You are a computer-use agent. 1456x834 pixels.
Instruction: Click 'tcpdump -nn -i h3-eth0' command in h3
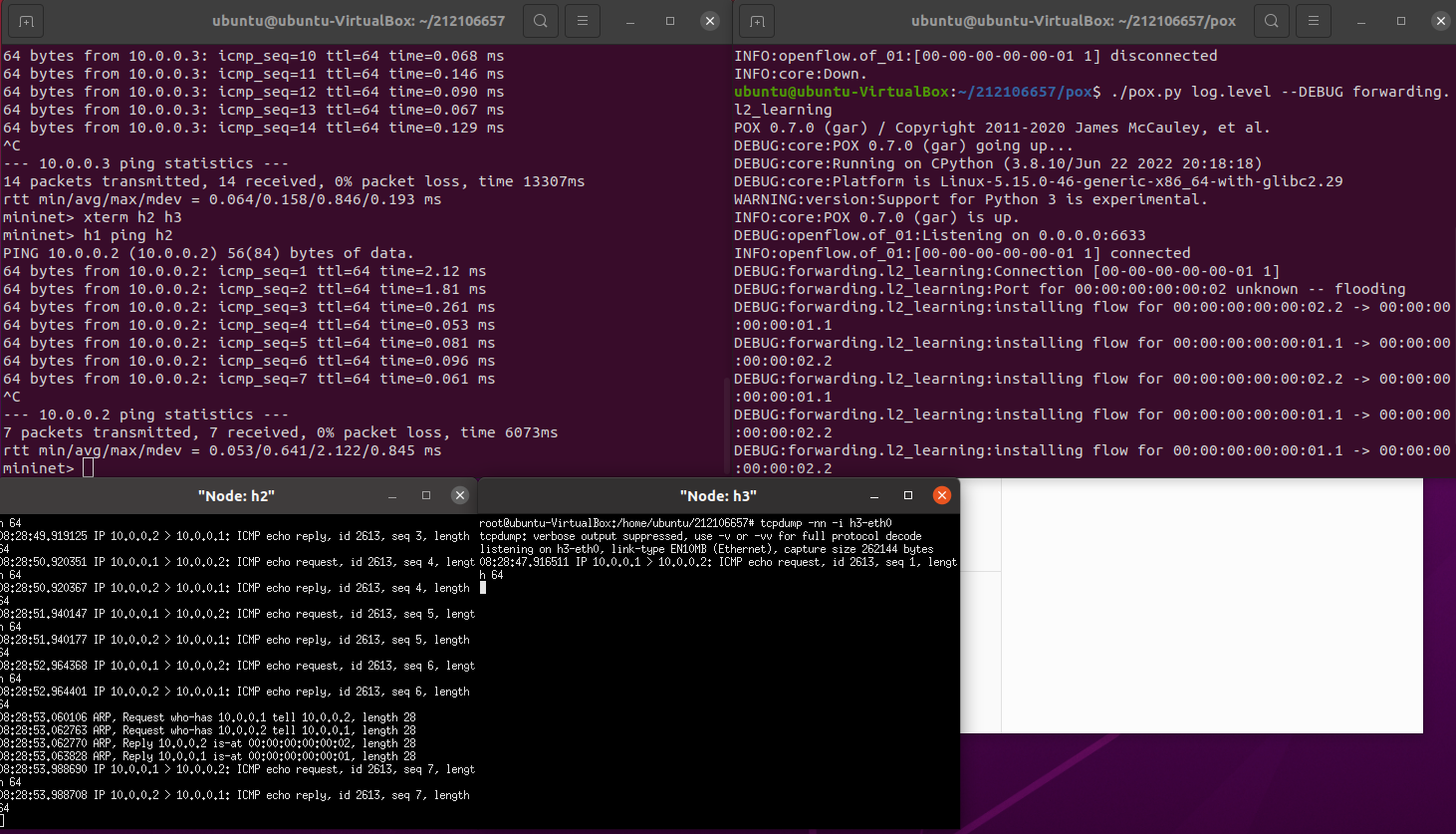tap(826, 523)
